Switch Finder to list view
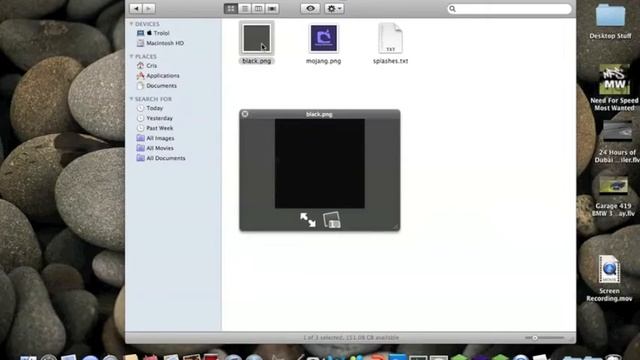Image resolution: width=640 pixels, height=360 pixels. 245,9
